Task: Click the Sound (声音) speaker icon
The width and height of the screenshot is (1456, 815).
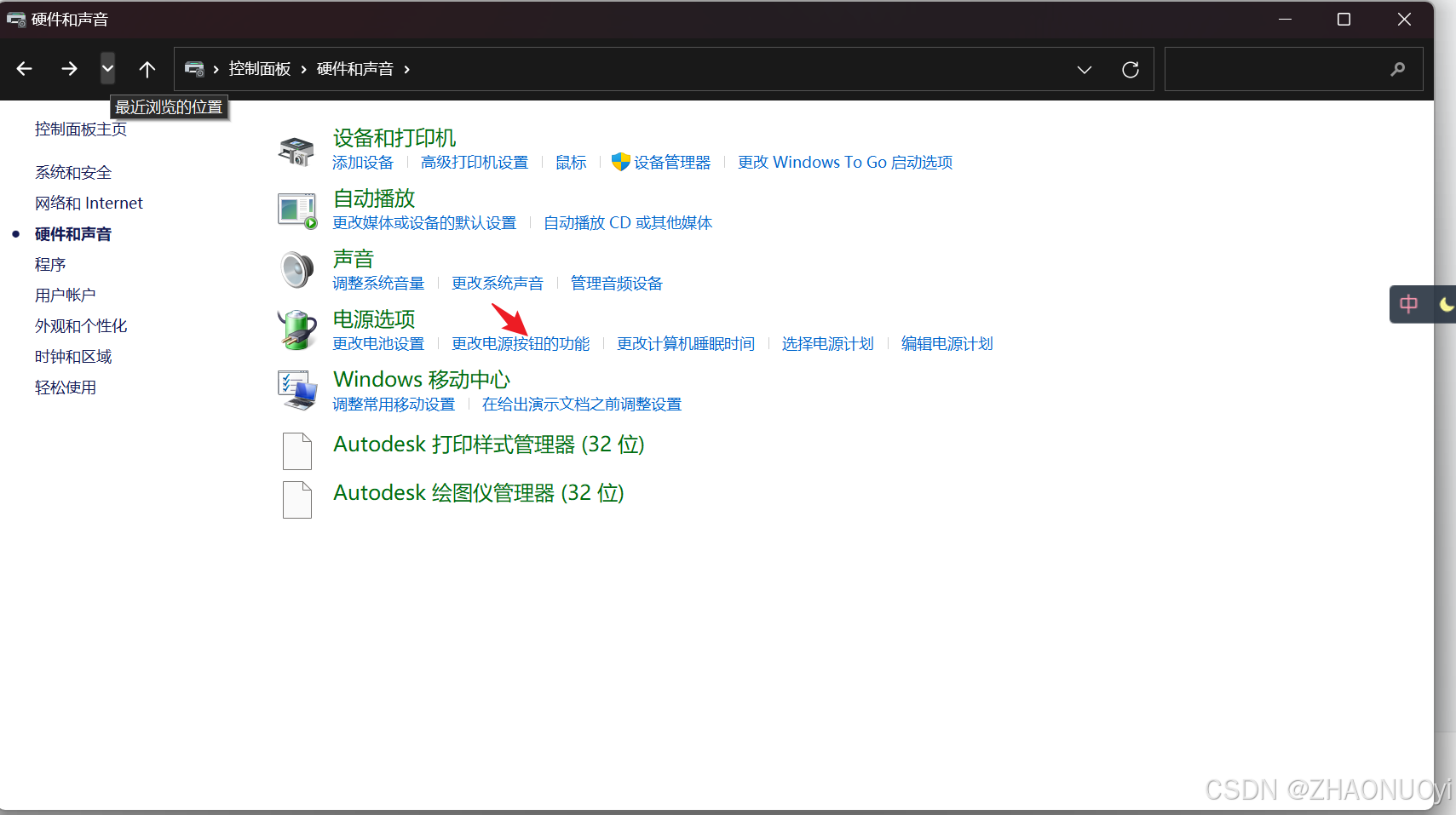Action: (297, 270)
